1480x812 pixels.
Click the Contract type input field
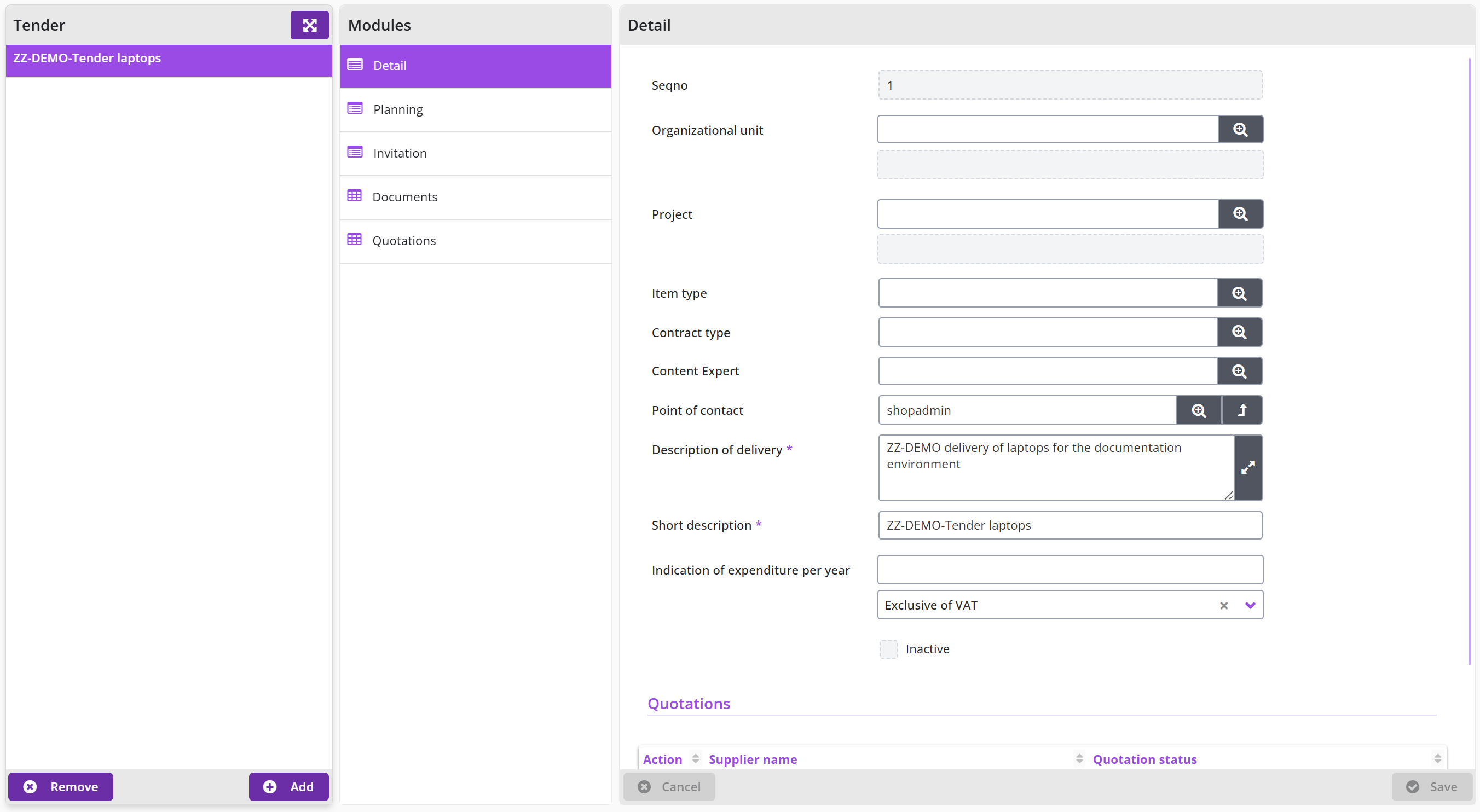tap(1048, 332)
